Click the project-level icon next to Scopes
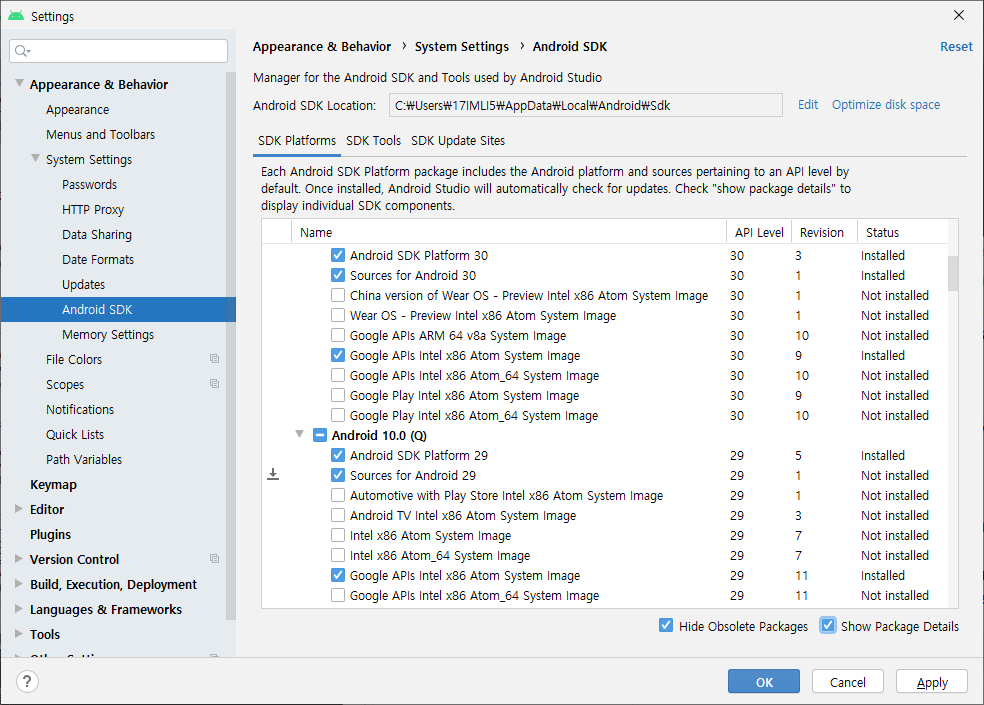Image resolution: width=984 pixels, height=705 pixels. (214, 384)
